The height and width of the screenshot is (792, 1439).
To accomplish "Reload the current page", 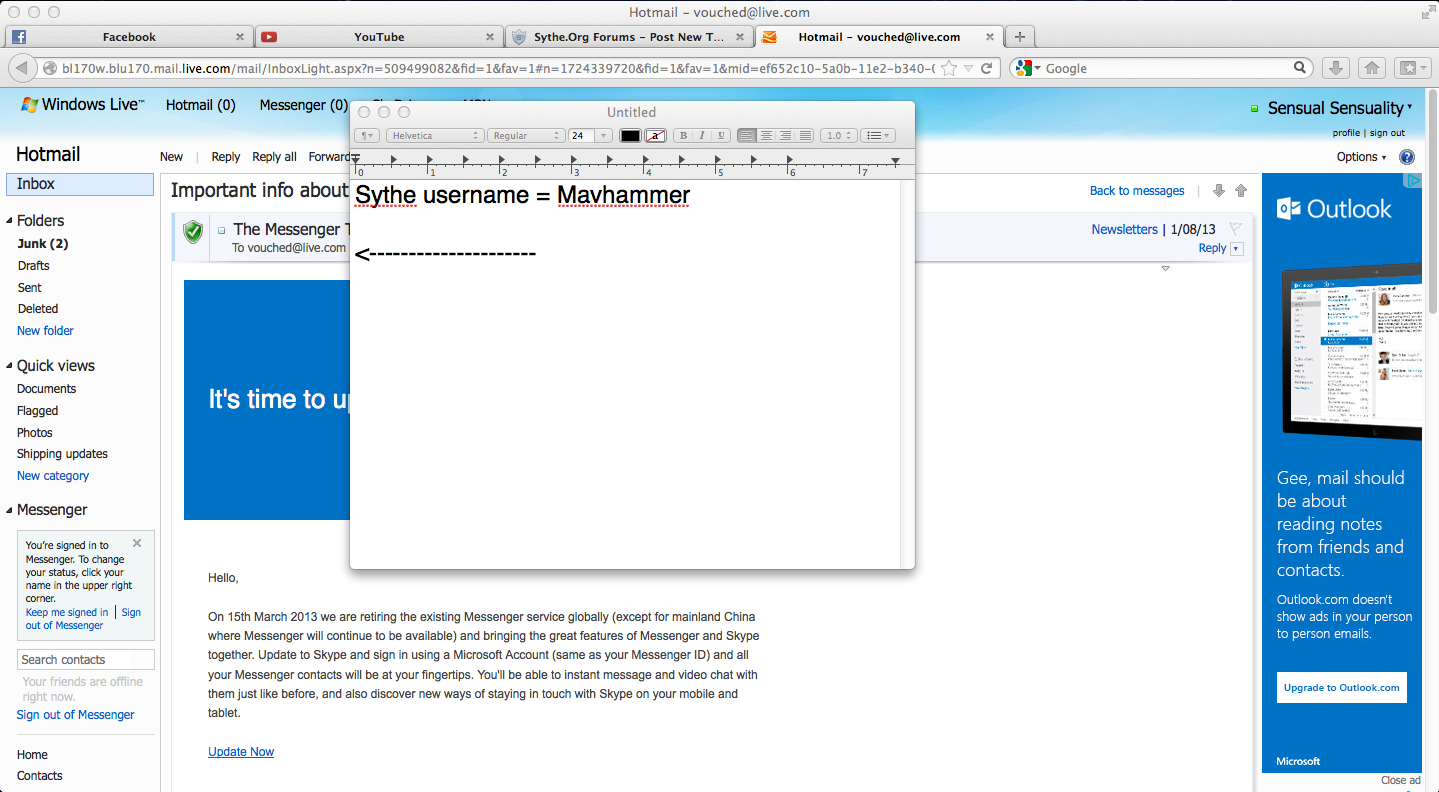I will coord(987,68).
